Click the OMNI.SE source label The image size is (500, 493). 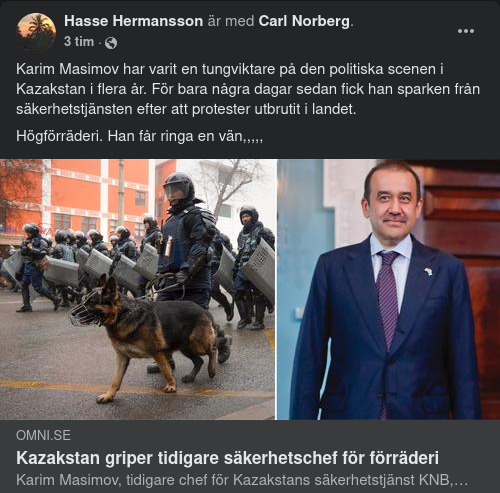pyautogui.click(x=43, y=435)
